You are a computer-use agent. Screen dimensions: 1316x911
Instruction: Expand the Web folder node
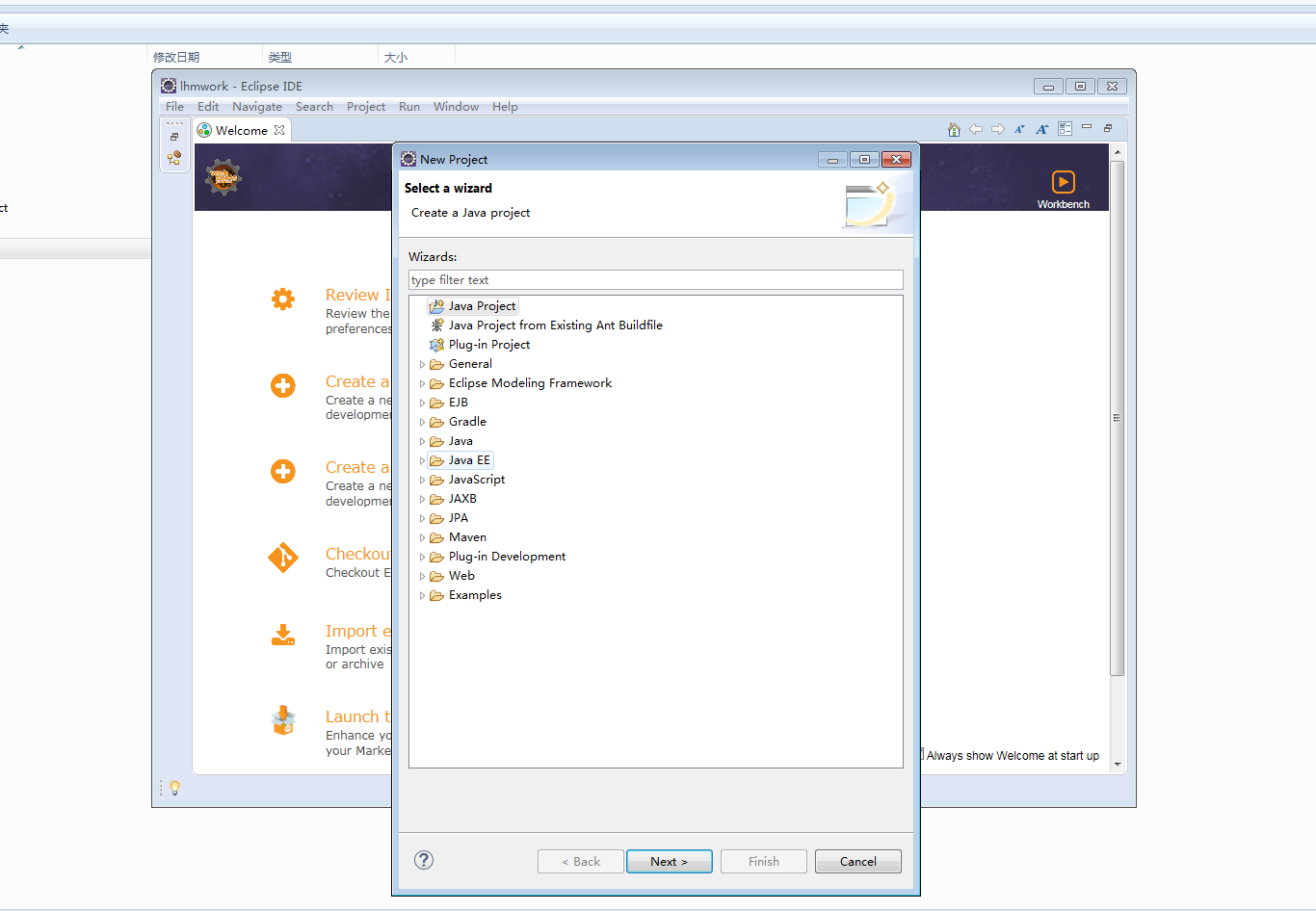click(x=422, y=576)
